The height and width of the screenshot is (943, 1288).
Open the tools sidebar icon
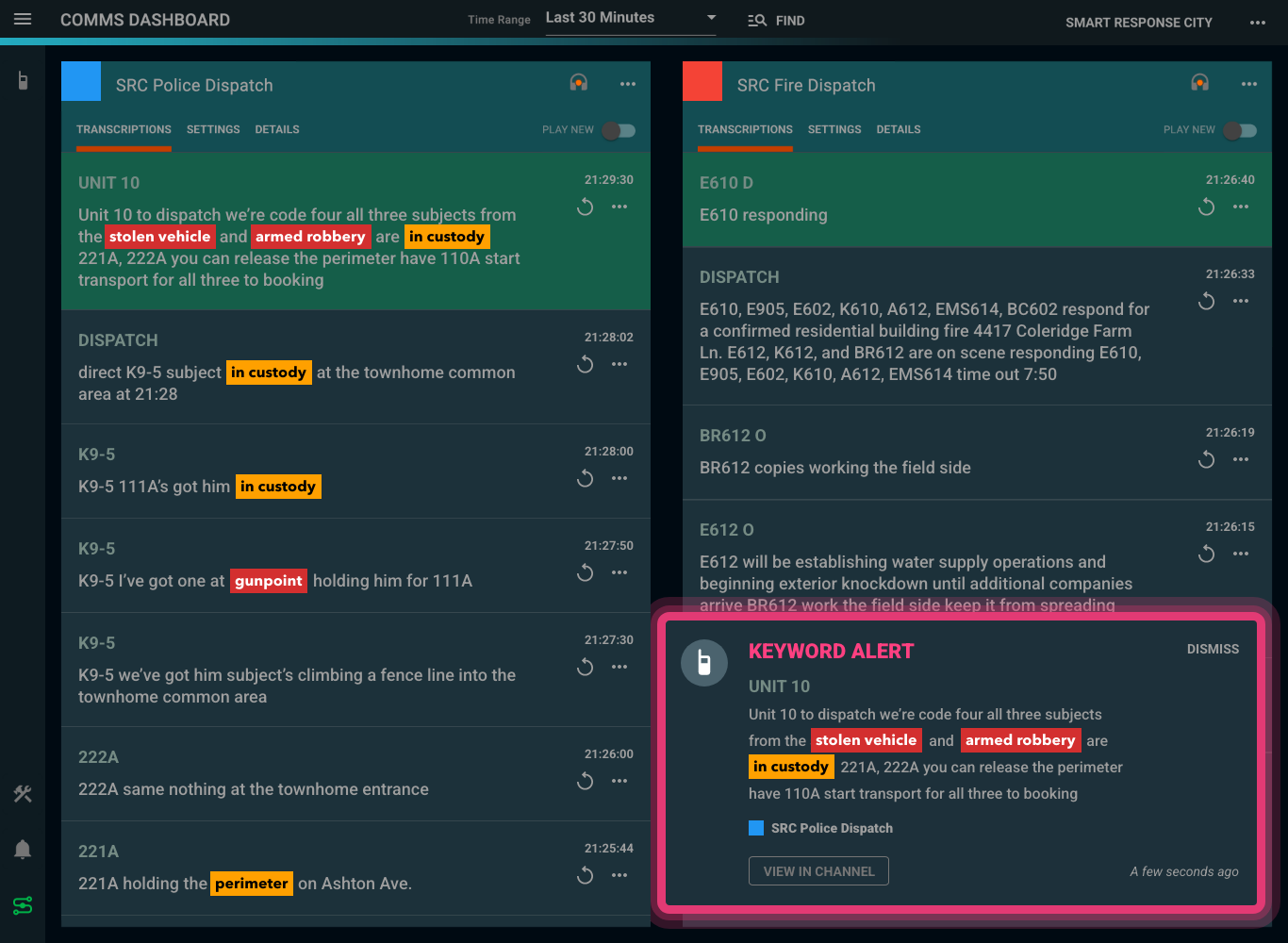pyautogui.click(x=23, y=794)
